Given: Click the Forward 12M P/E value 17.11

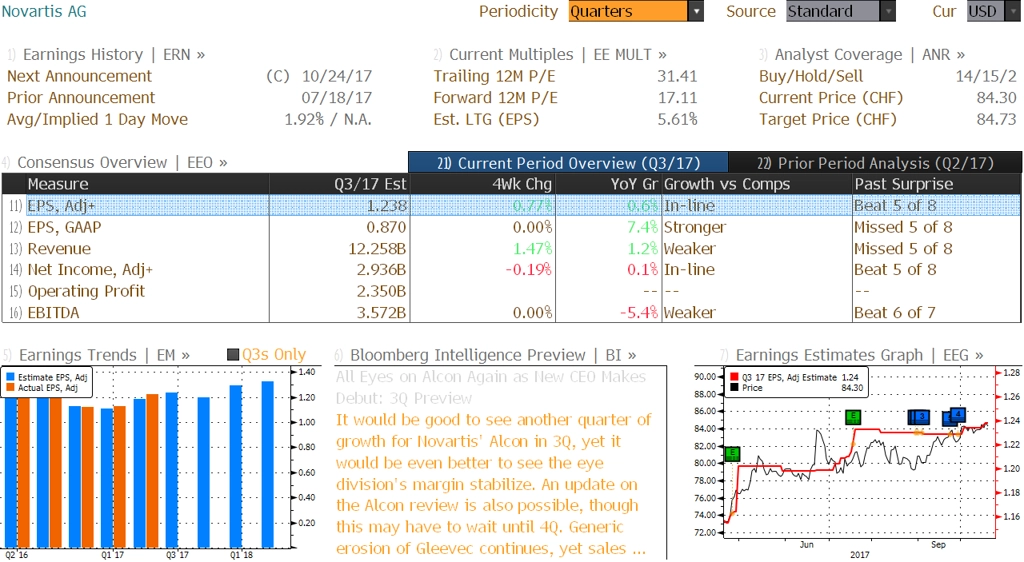Looking at the screenshot, I should pos(677,97).
